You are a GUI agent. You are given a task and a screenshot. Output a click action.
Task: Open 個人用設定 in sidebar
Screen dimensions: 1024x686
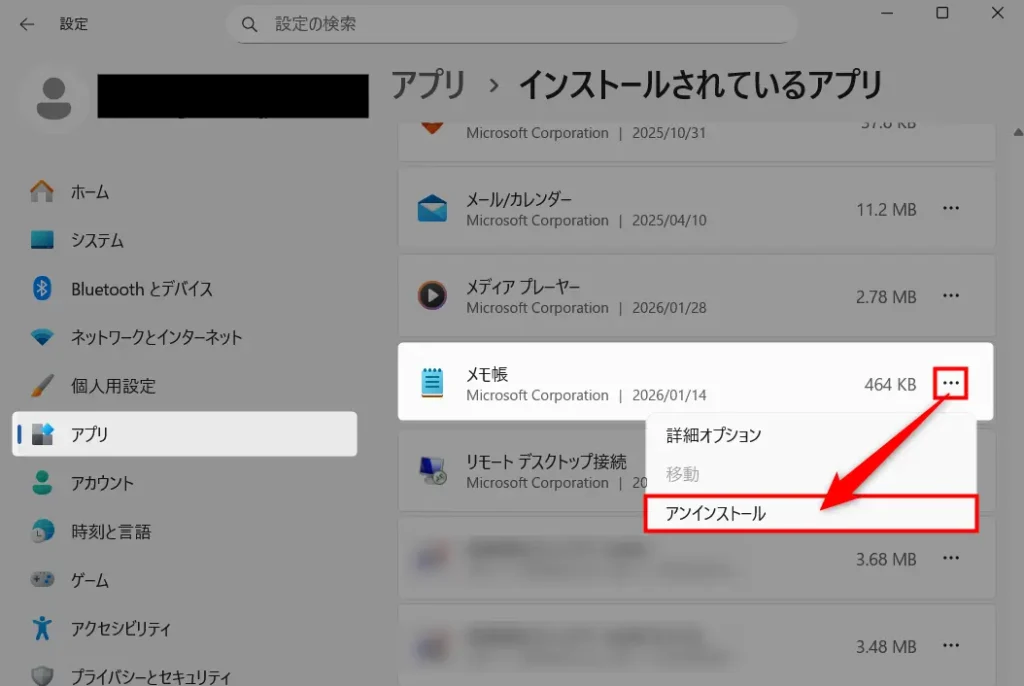(x=113, y=386)
